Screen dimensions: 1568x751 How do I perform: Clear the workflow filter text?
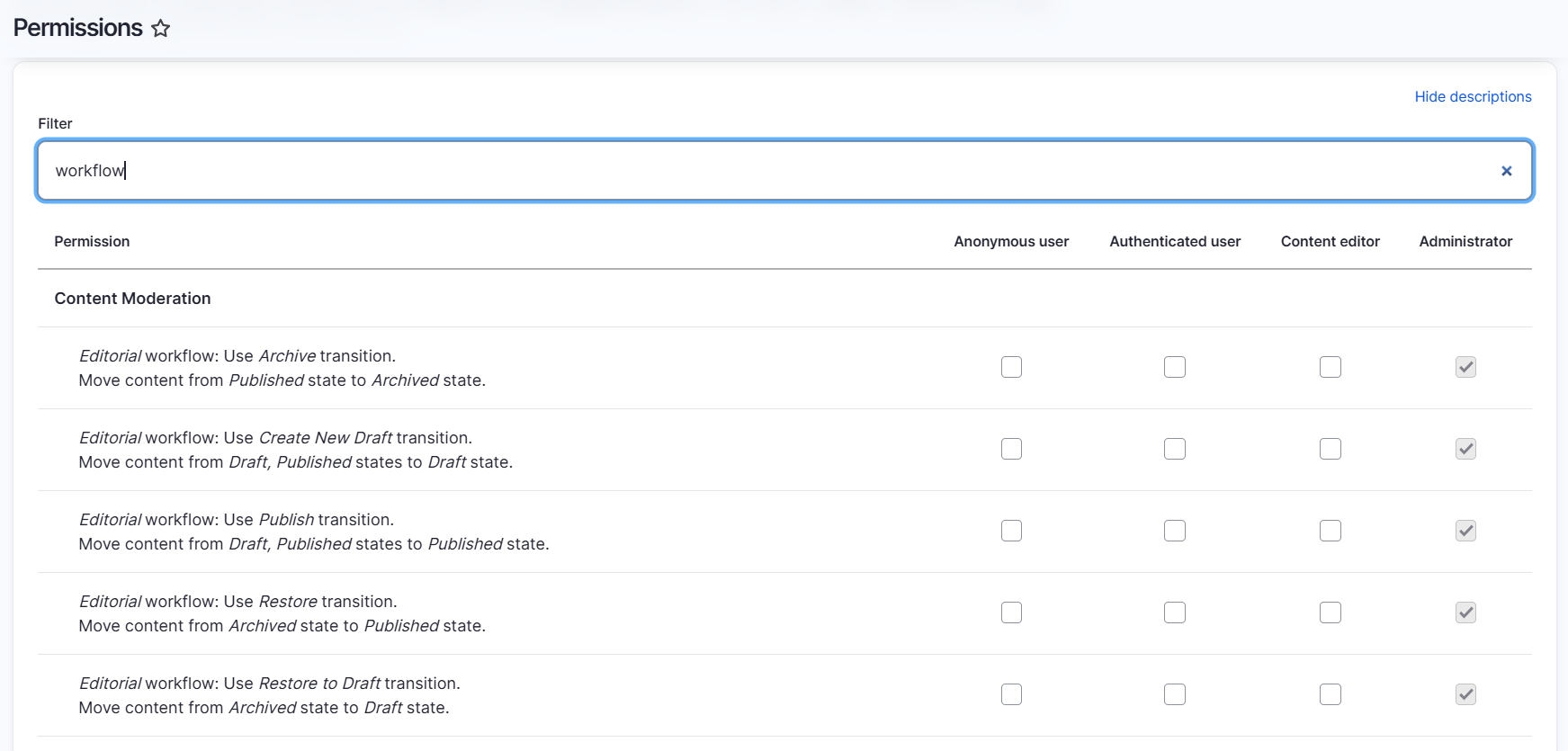1506,171
